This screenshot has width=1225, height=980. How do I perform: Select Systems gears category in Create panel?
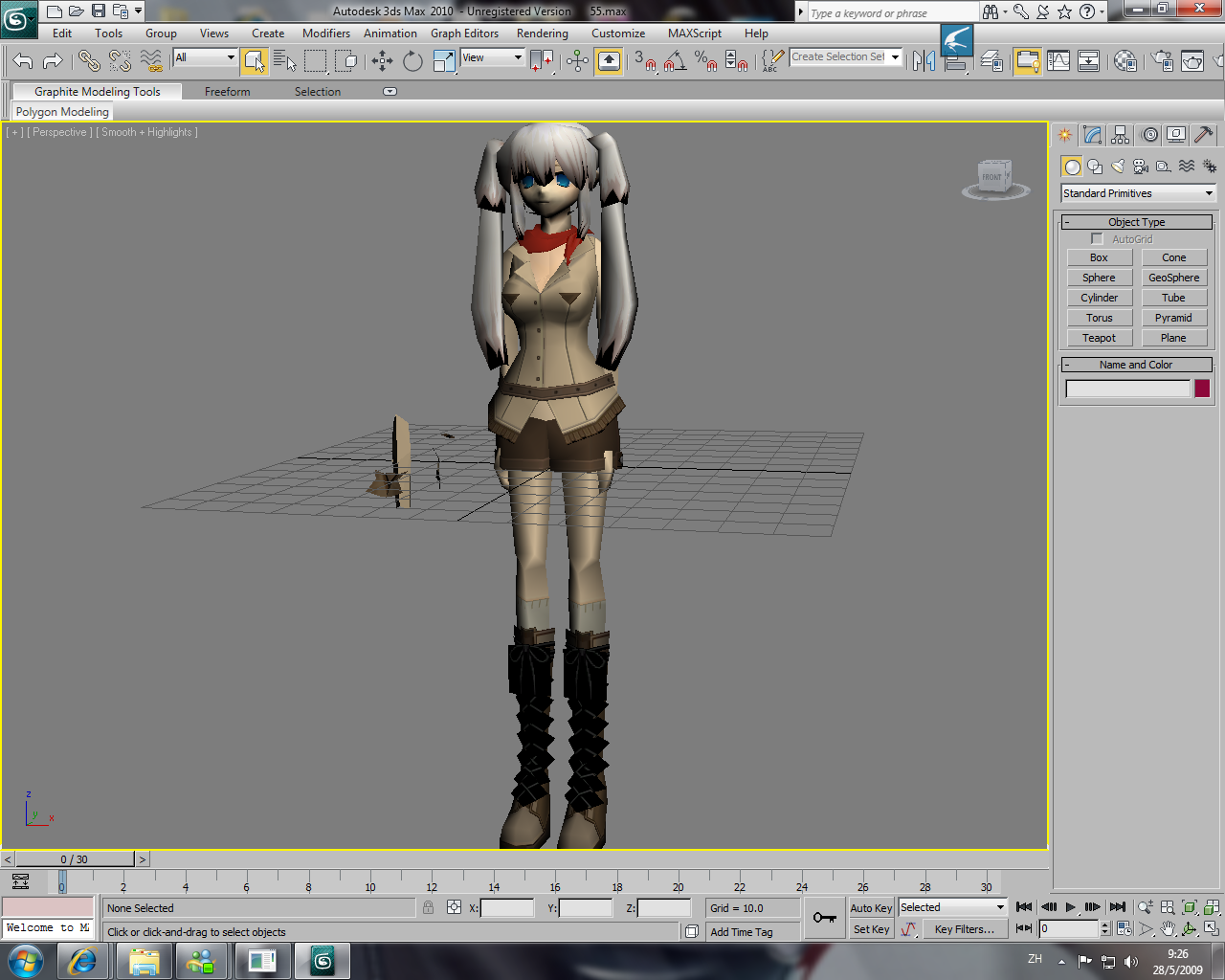(1210, 167)
